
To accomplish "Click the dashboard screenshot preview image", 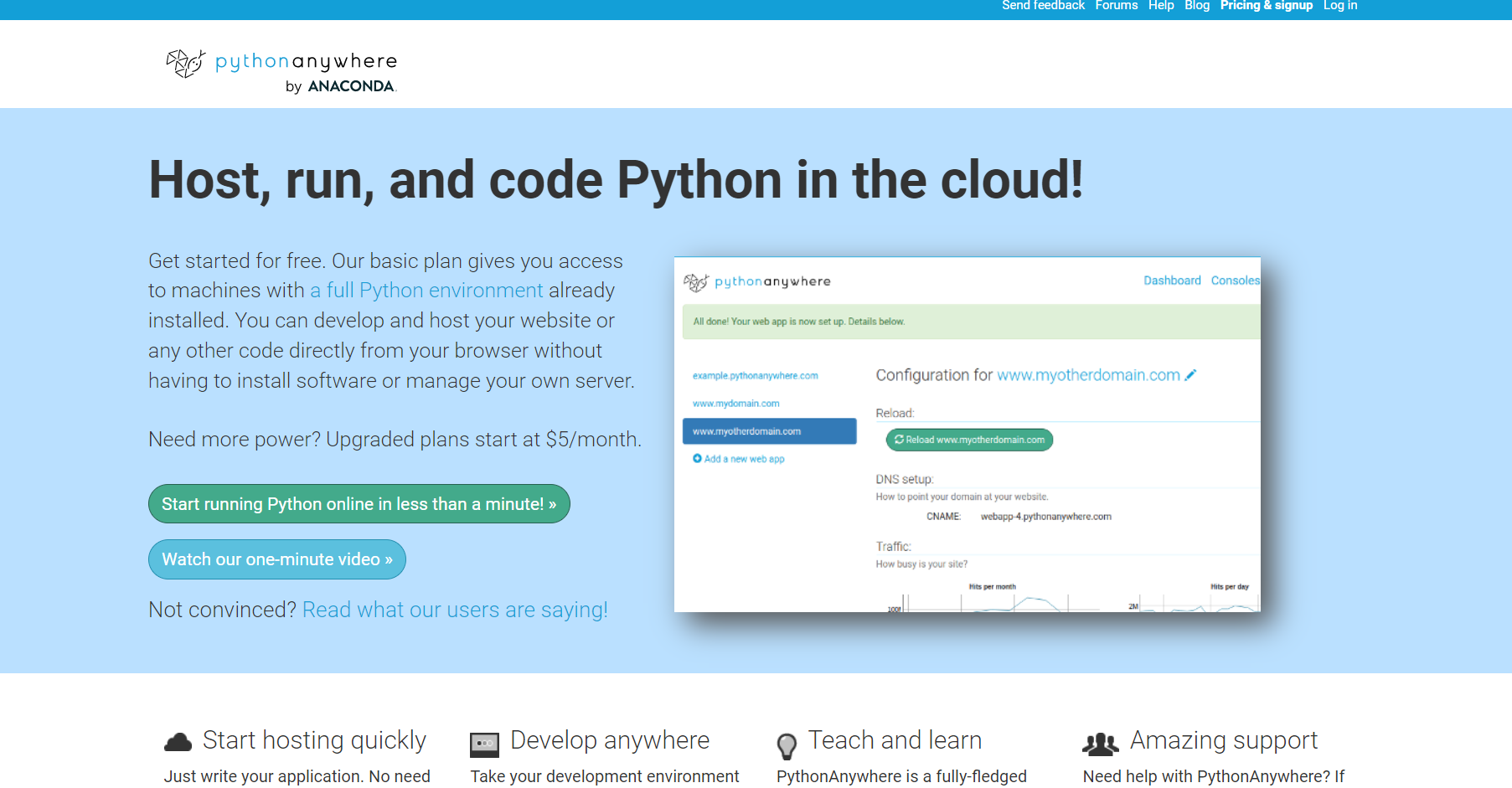I will pos(968,435).
